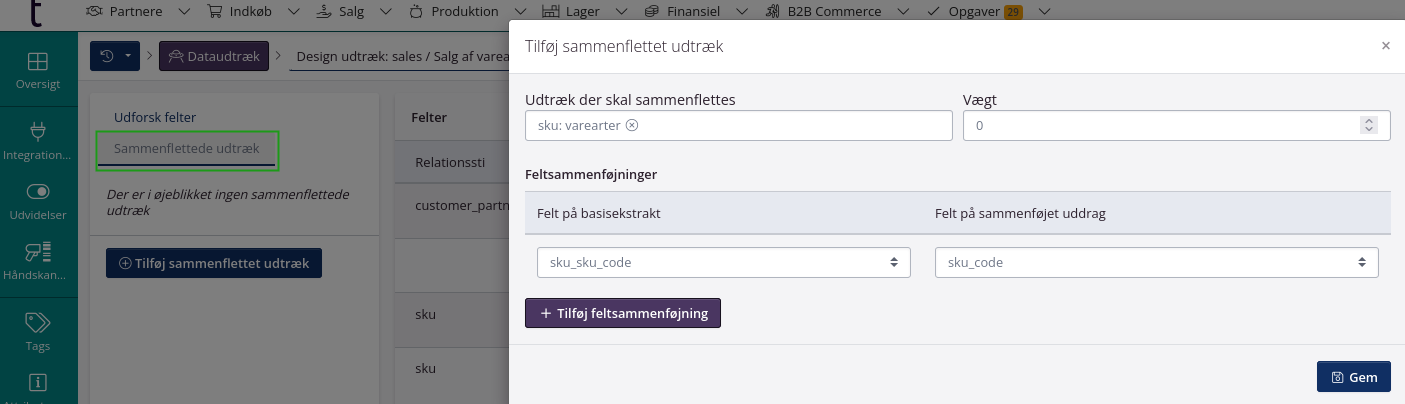The width and height of the screenshot is (1405, 404).
Task: Remove the 'sku: varearter' selection chip
Action: 632,125
